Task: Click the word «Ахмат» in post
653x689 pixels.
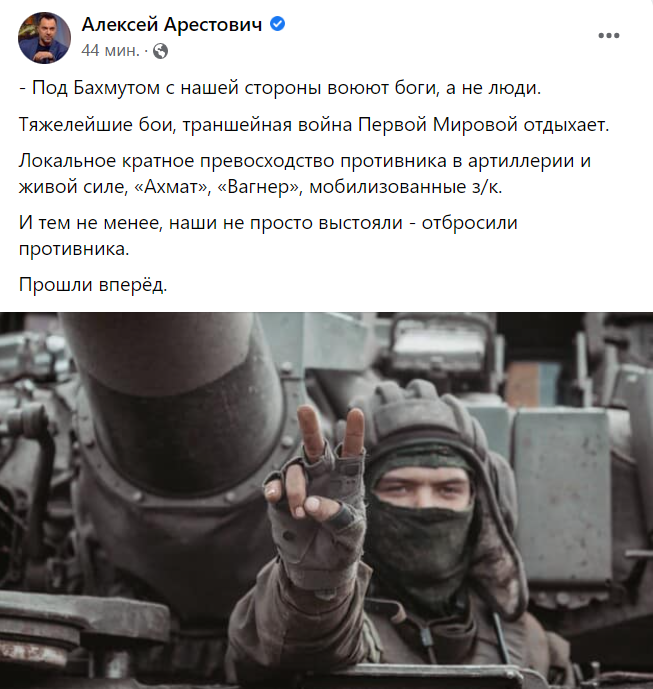Action: (x=171, y=187)
